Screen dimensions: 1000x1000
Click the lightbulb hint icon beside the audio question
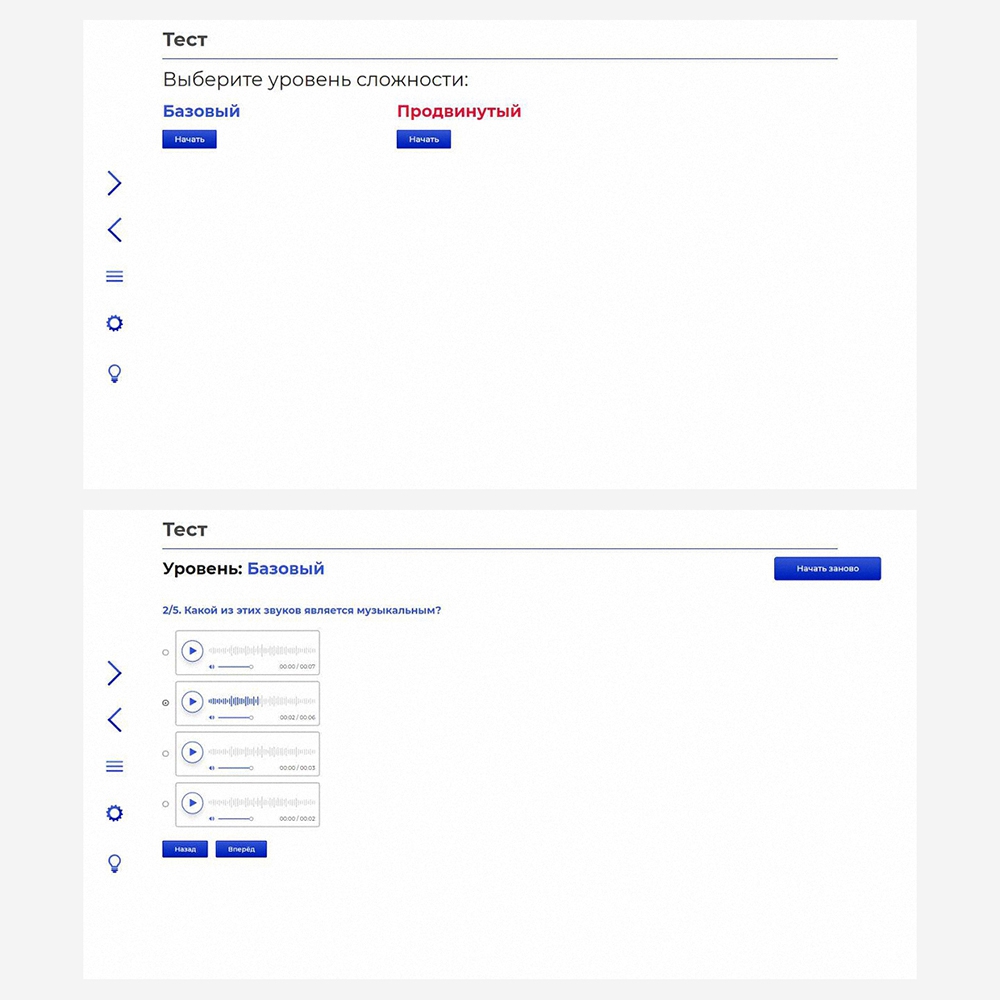(x=114, y=863)
